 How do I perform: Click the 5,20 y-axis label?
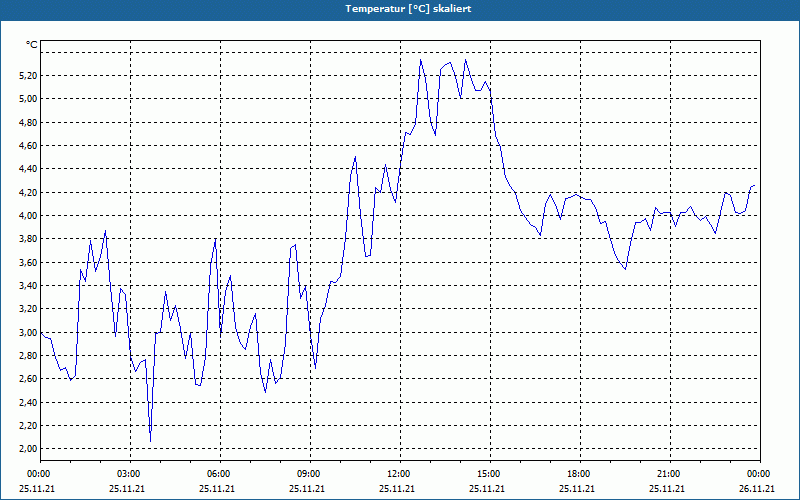[x=29, y=76]
